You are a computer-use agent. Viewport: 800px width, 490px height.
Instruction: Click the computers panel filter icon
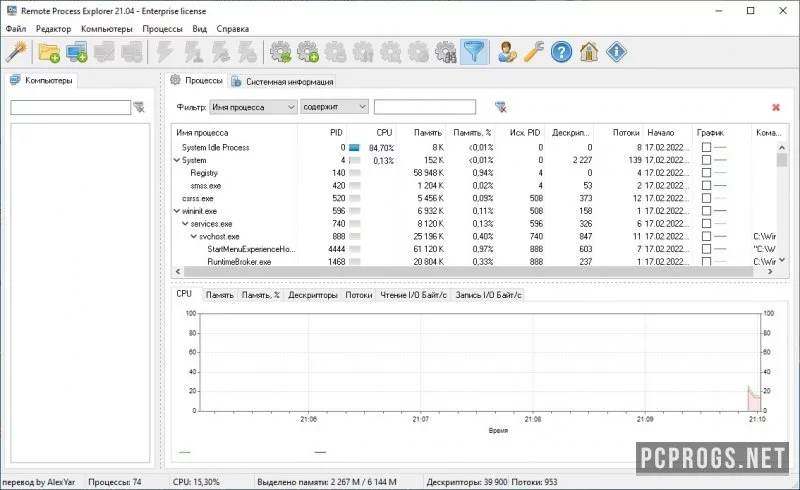(139, 107)
